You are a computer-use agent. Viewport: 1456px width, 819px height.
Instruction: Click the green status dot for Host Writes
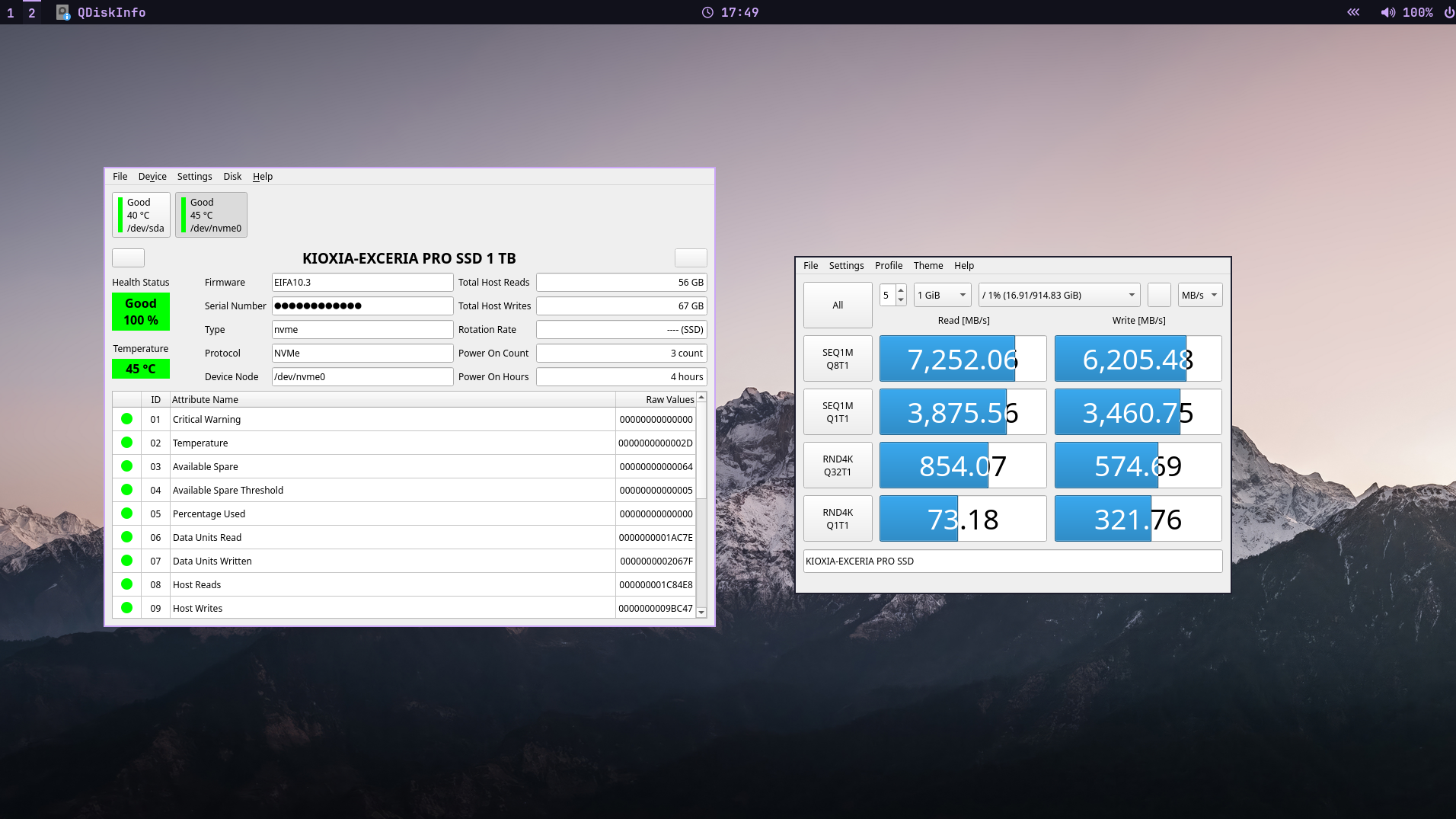coord(127,608)
